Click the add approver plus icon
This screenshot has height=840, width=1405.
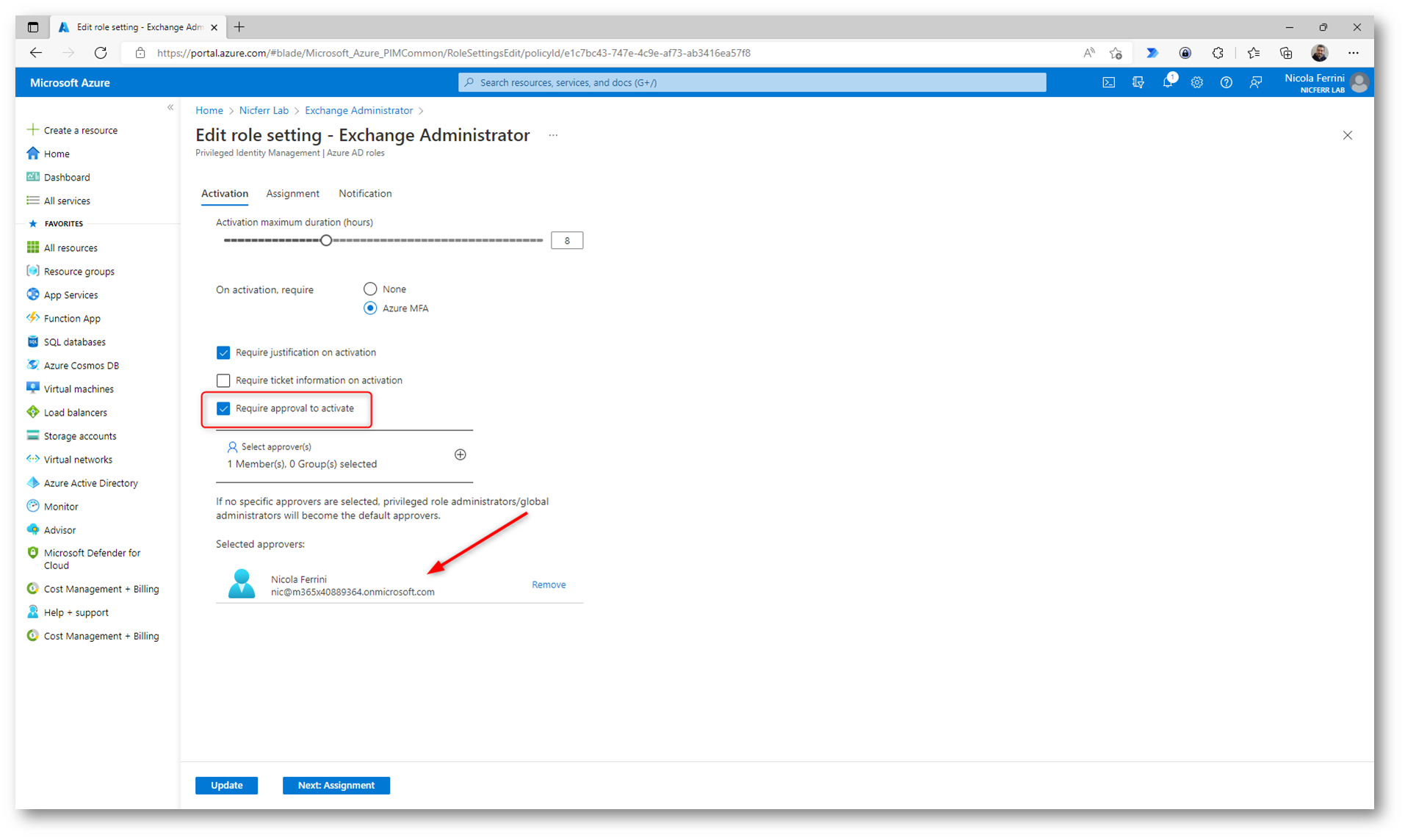point(460,455)
